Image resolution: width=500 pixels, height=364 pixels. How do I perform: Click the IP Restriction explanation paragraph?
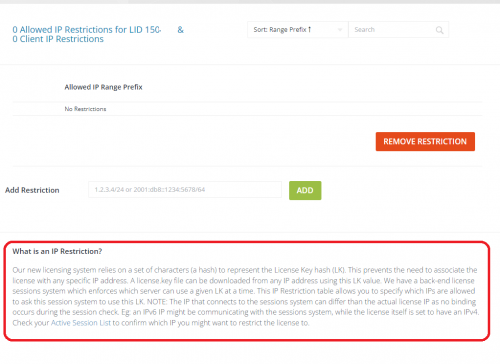(246, 296)
